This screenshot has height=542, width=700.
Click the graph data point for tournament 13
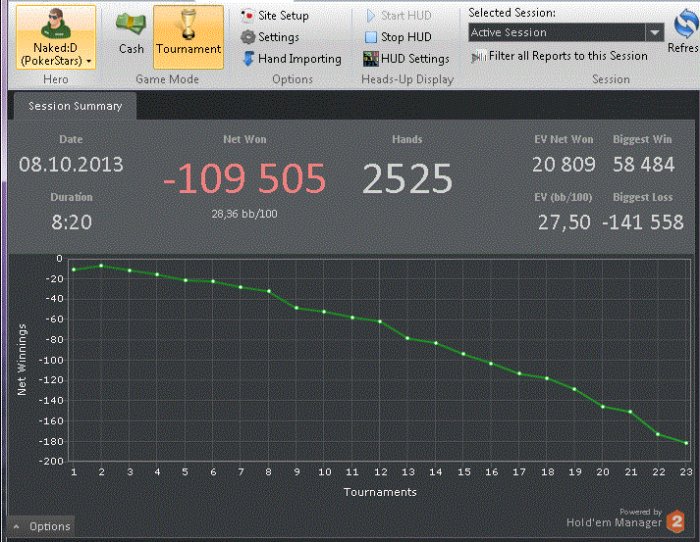(408, 338)
